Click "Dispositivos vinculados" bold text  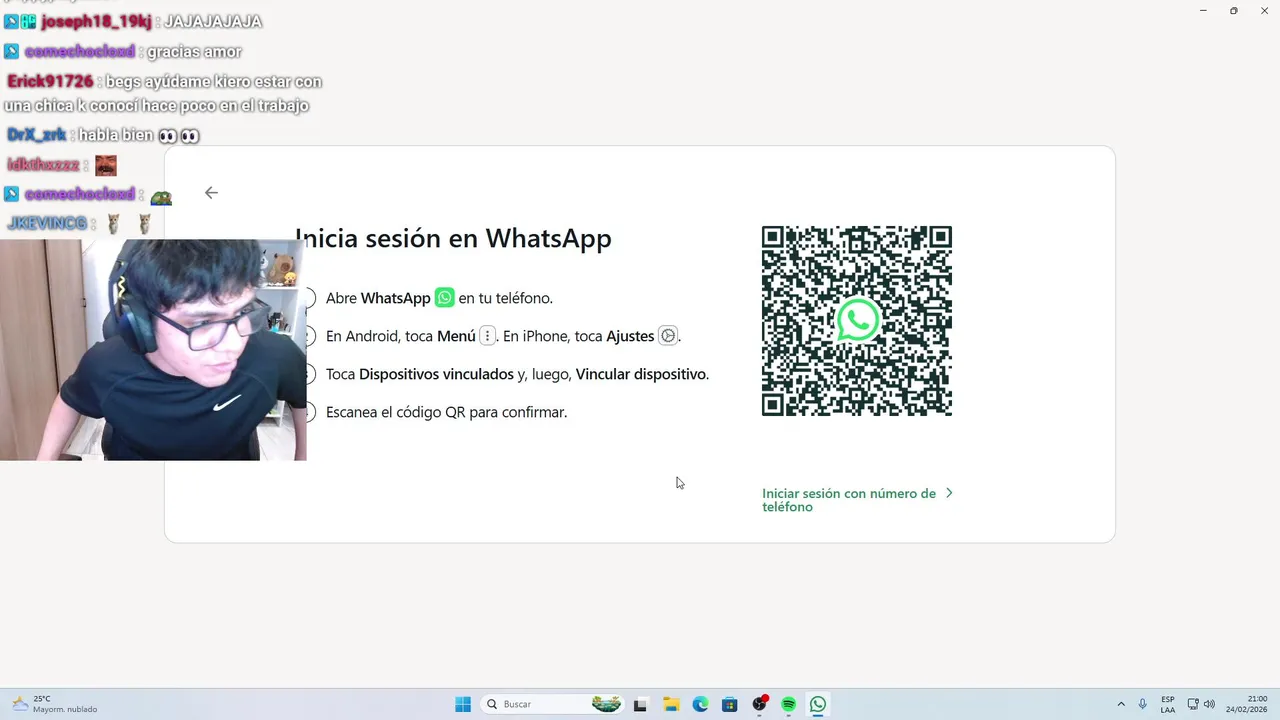point(436,374)
